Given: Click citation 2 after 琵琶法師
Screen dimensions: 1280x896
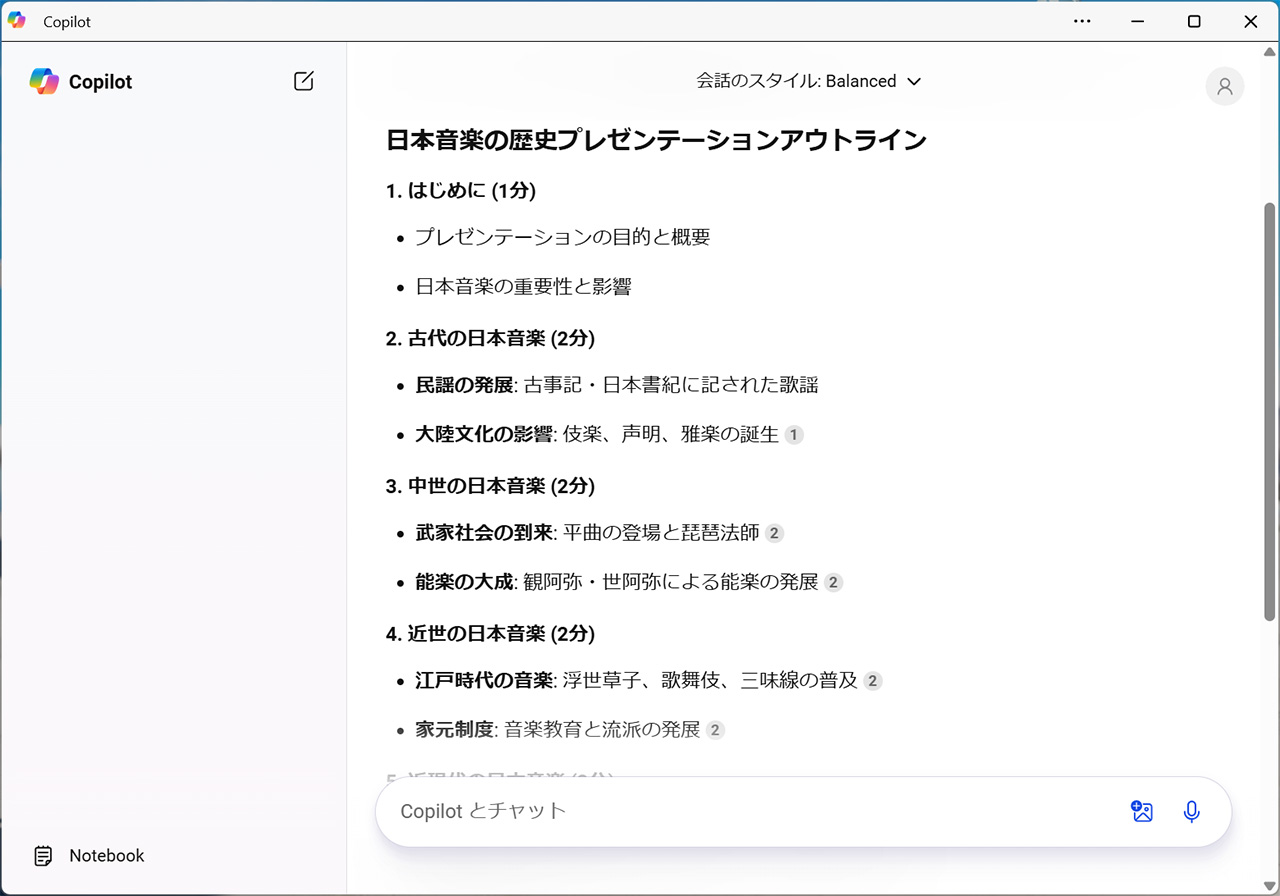Looking at the screenshot, I should click(x=774, y=533).
